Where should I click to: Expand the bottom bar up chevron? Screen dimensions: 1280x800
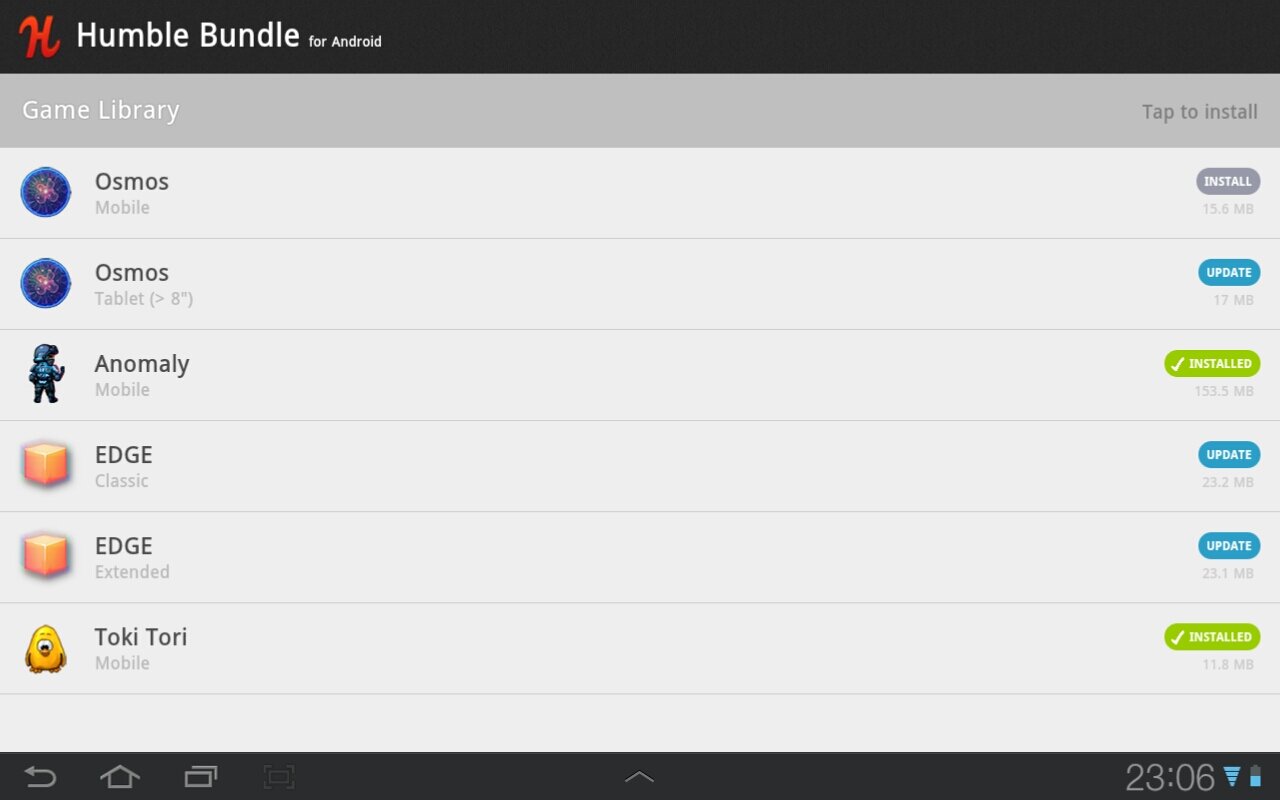639,776
